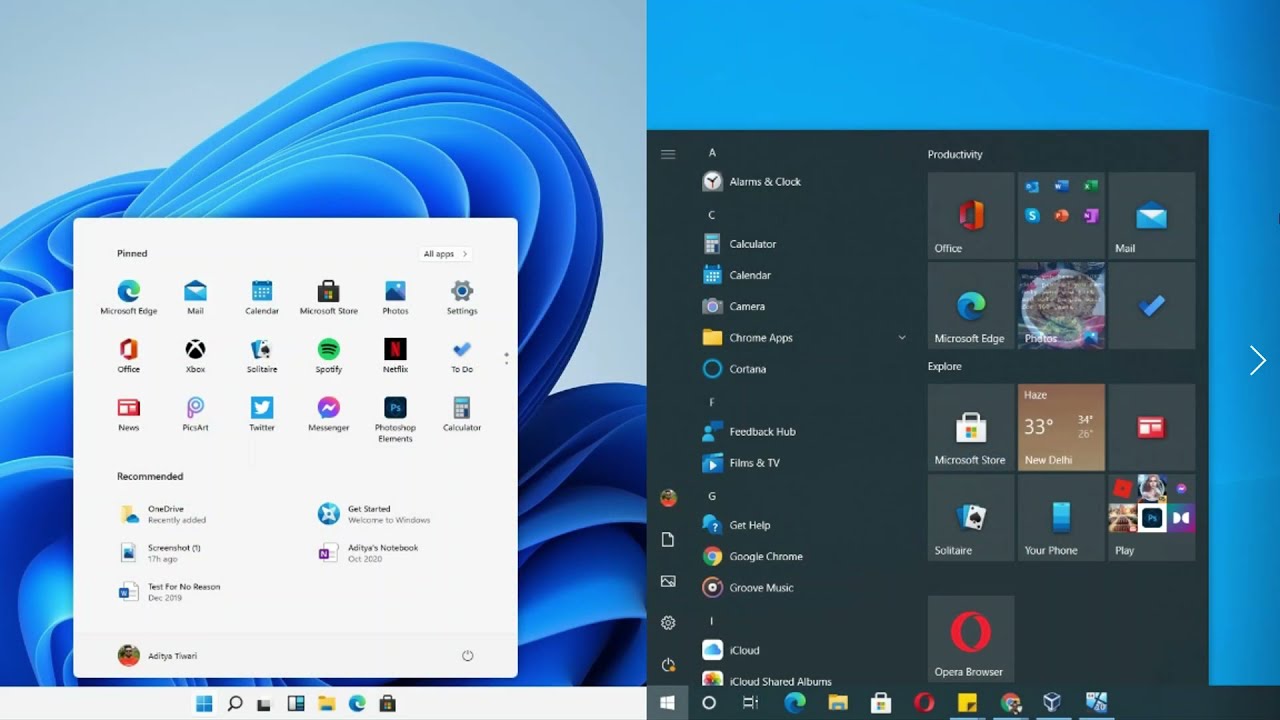Open Search on the Windows 11 taskbar
1280x720 pixels.
235,703
